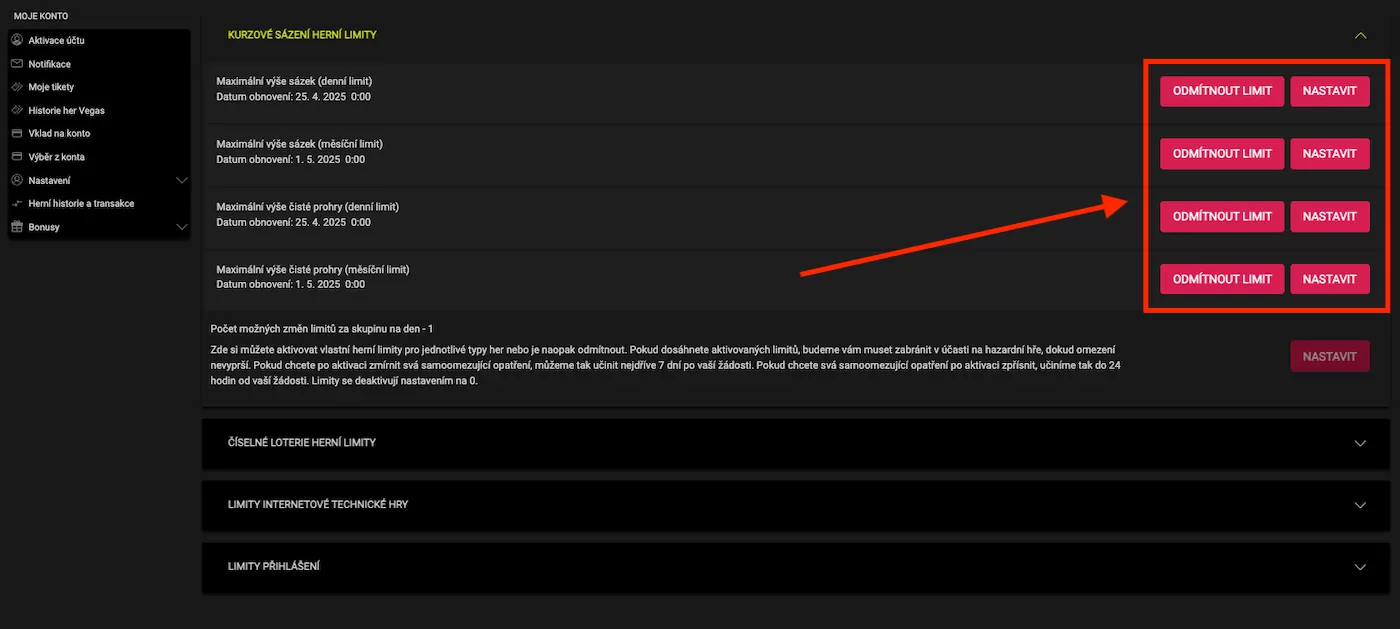Expand the Číselné loterie herní limity section
This screenshot has width=1400, height=629.
point(1359,443)
